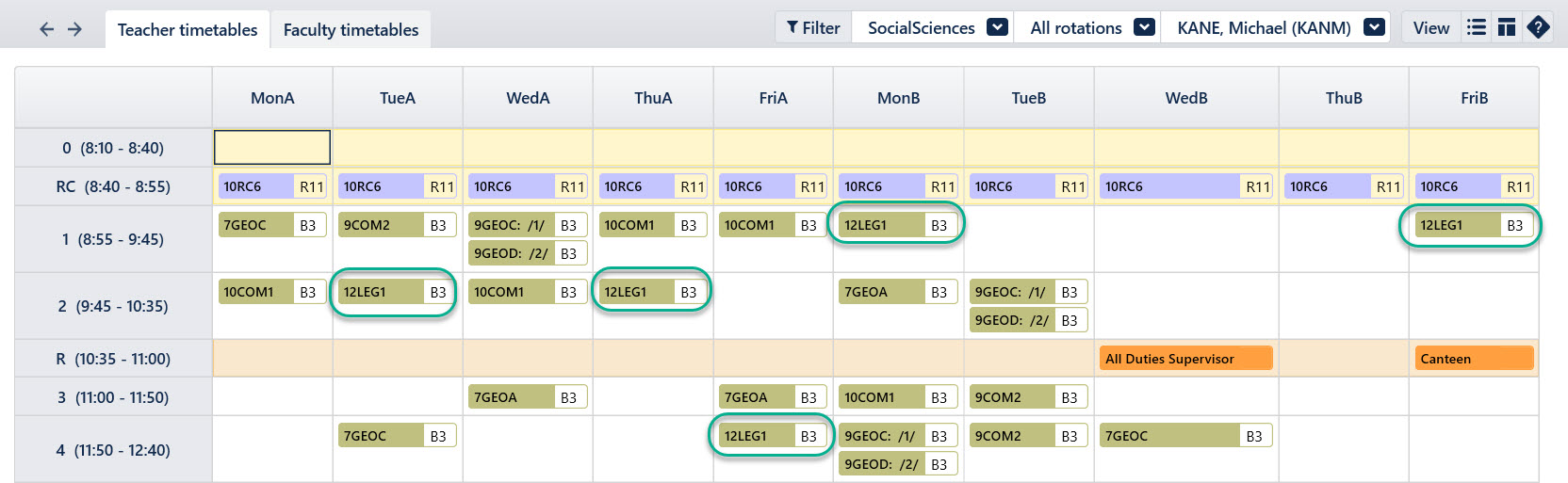
Task: Open the help diamond question icon
Action: coord(1538,27)
